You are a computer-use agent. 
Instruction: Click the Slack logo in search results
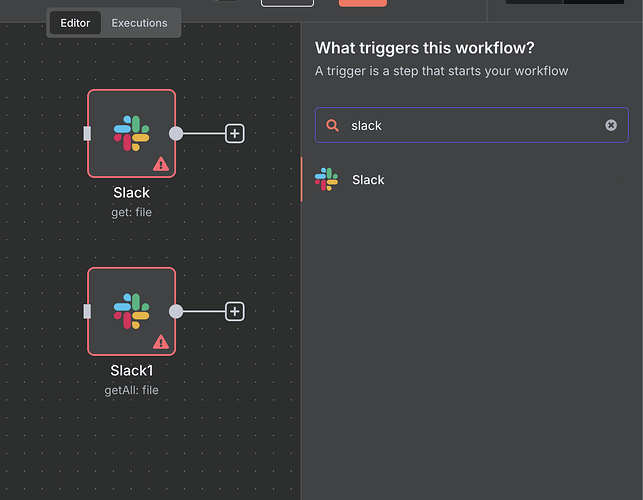pos(327,179)
